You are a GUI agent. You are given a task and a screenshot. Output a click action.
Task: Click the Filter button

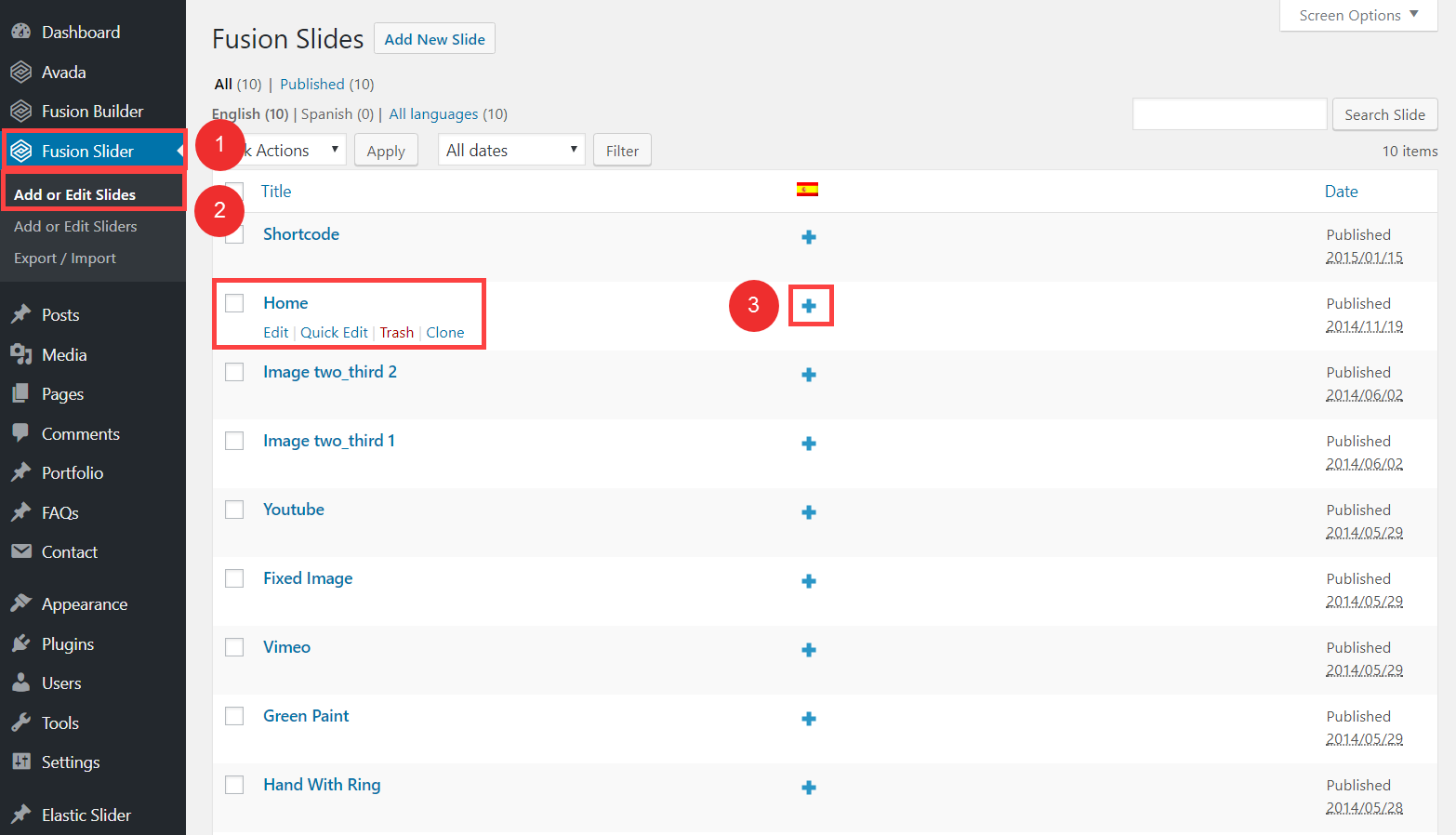pyautogui.click(x=622, y=151)
